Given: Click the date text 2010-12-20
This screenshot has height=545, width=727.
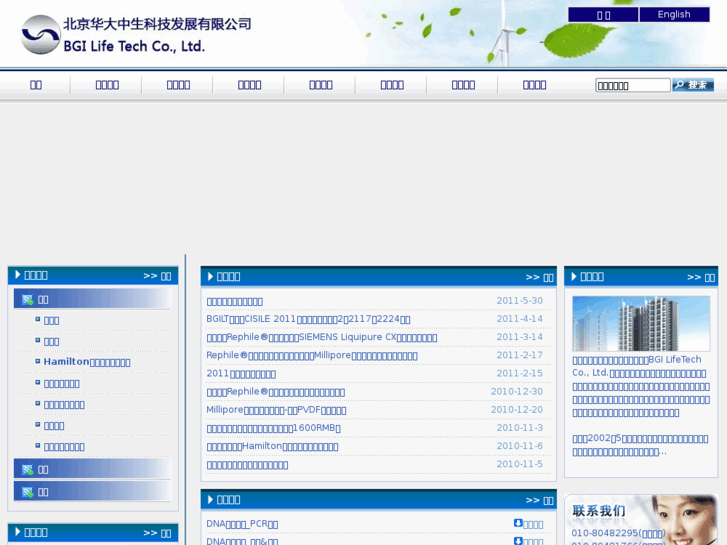Looking at the screenshot, I should [517, 410].
